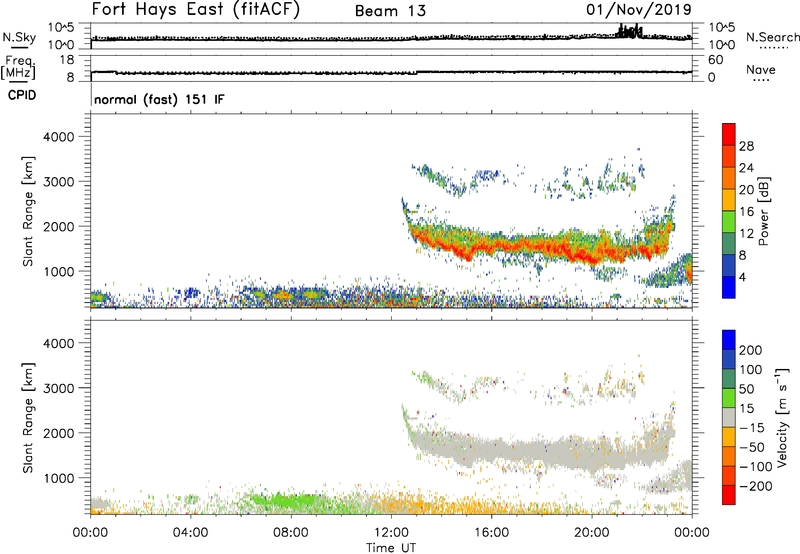The height and width of the screenshot is (554, 800).
Task: Click the '1000' tick in the velocity panel
Action: point(58,478)
